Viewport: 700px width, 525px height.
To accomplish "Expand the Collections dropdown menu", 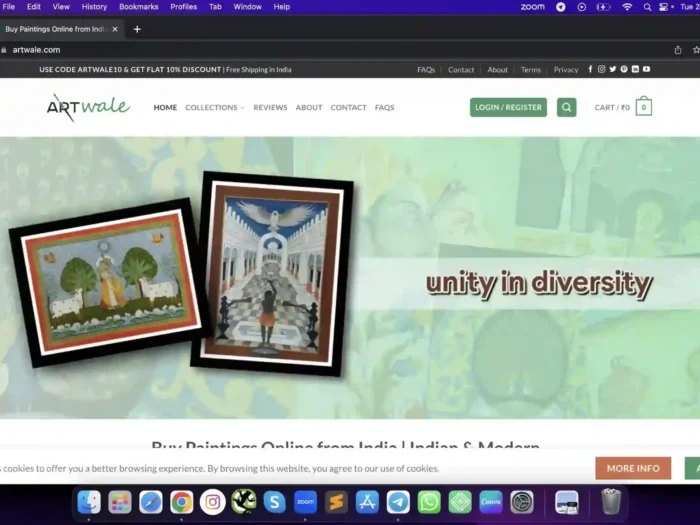I will (x=215, y=108).
